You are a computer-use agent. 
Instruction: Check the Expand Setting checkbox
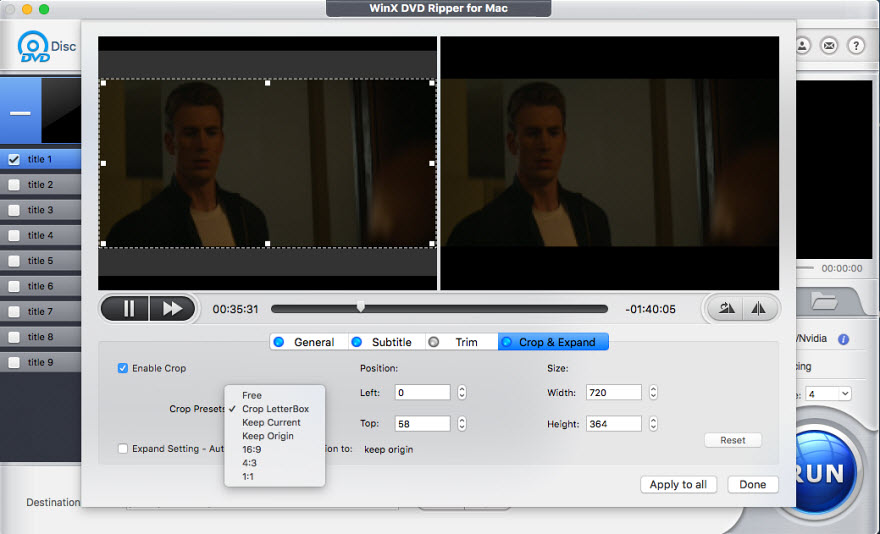click(123, 449)
